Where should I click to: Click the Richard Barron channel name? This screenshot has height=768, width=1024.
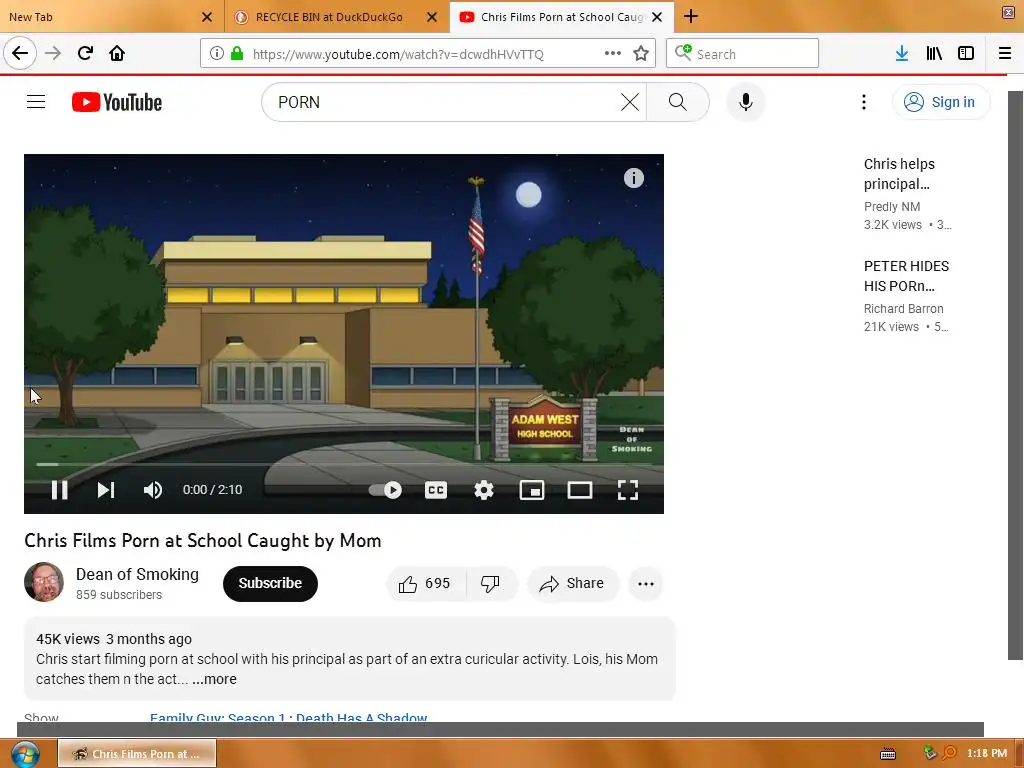pos(903,308)
